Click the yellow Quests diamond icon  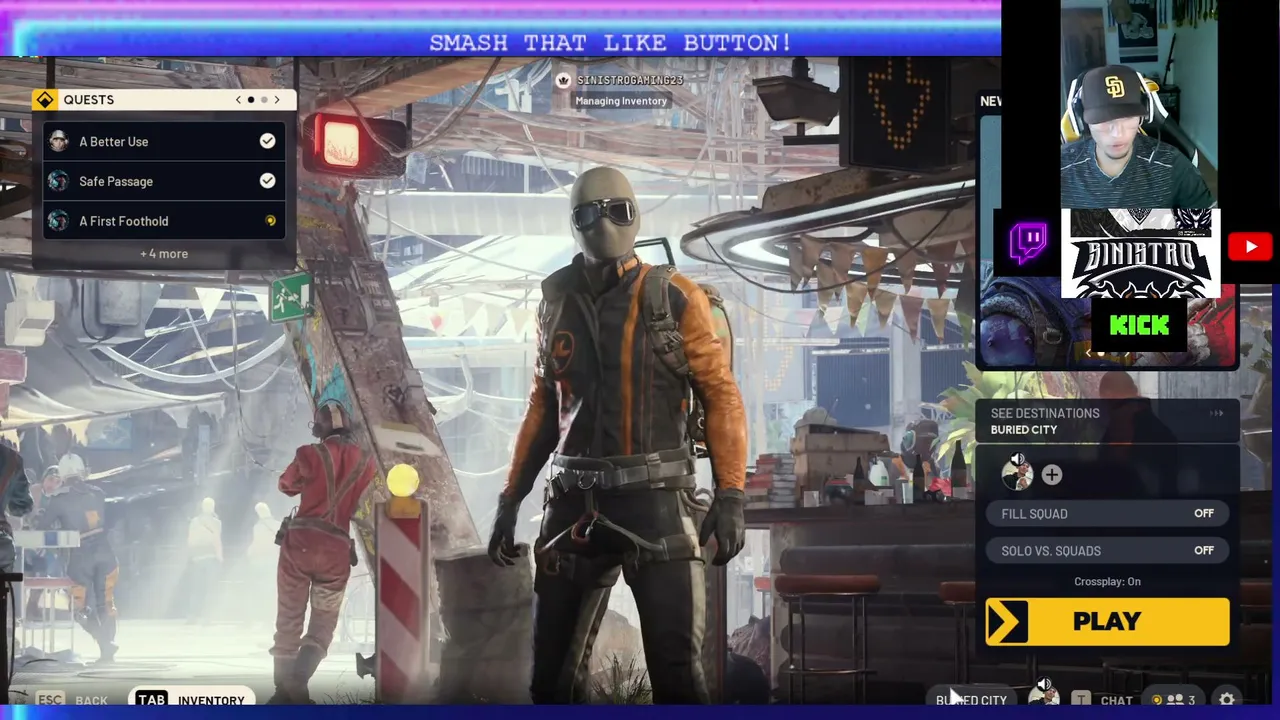(44, 99)
